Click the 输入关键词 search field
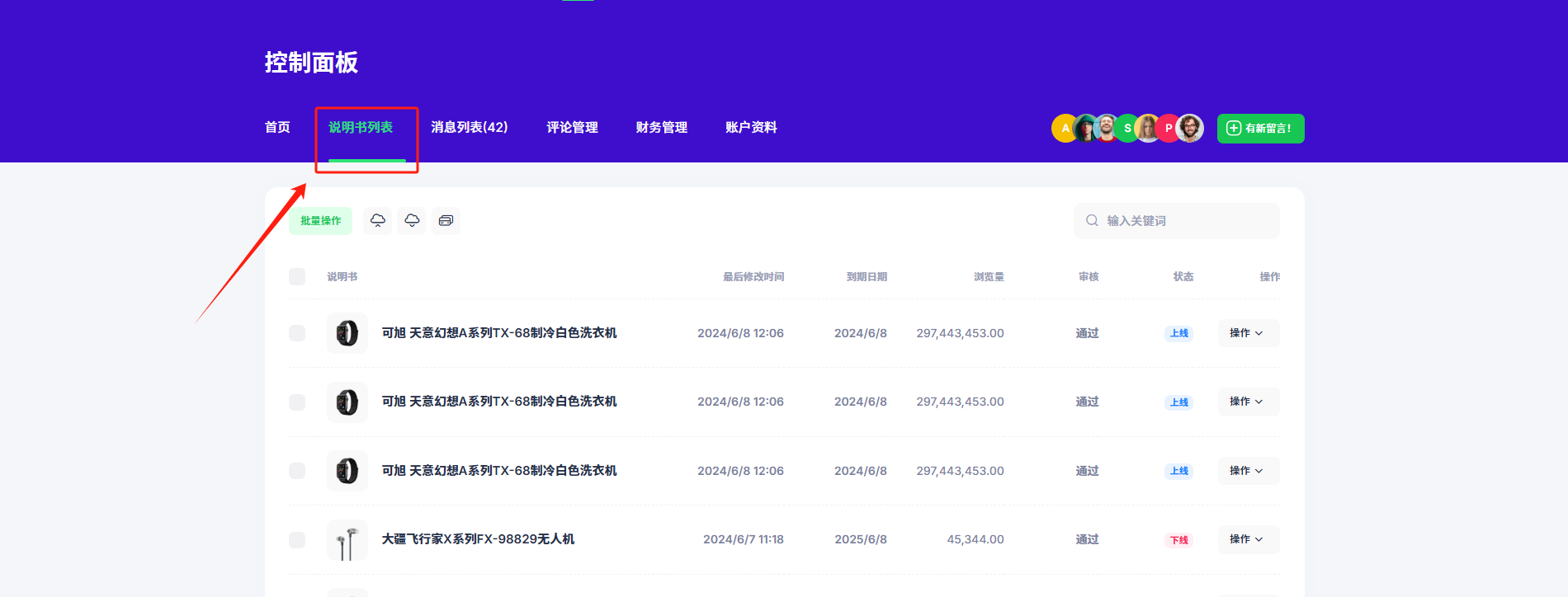The image size is (1568, 597). (x=1188, y=220)
